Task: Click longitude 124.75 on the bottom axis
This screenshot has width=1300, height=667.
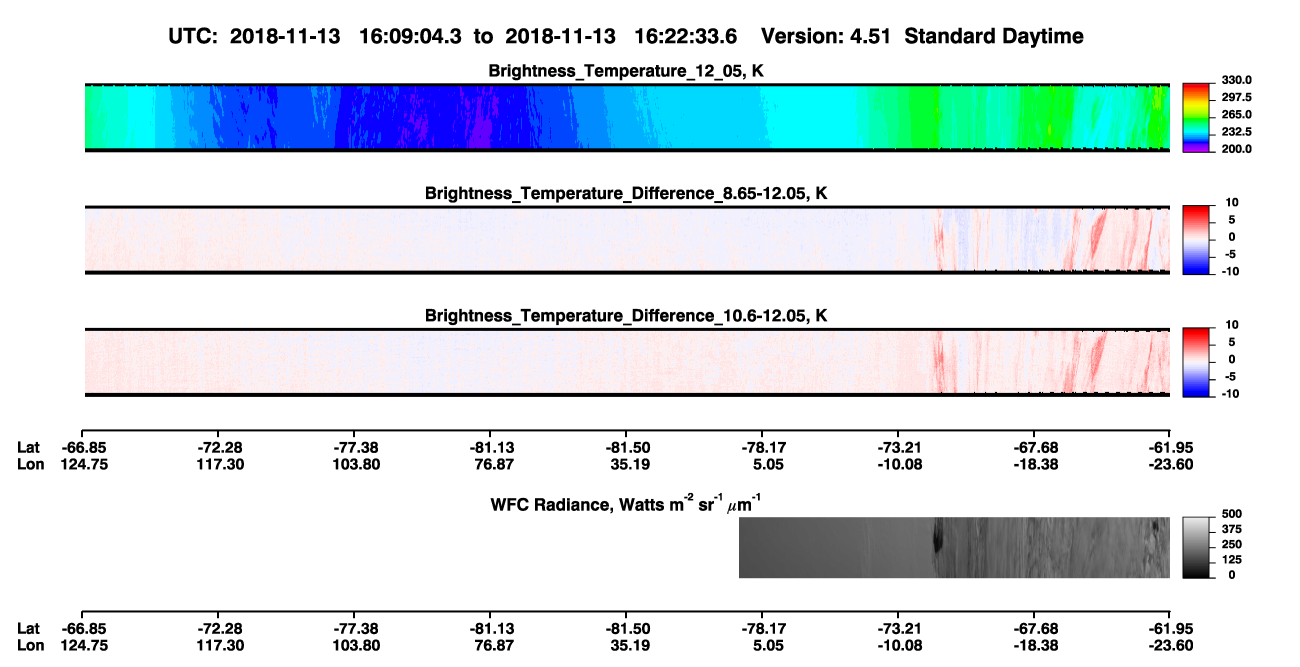Action: 83,645
